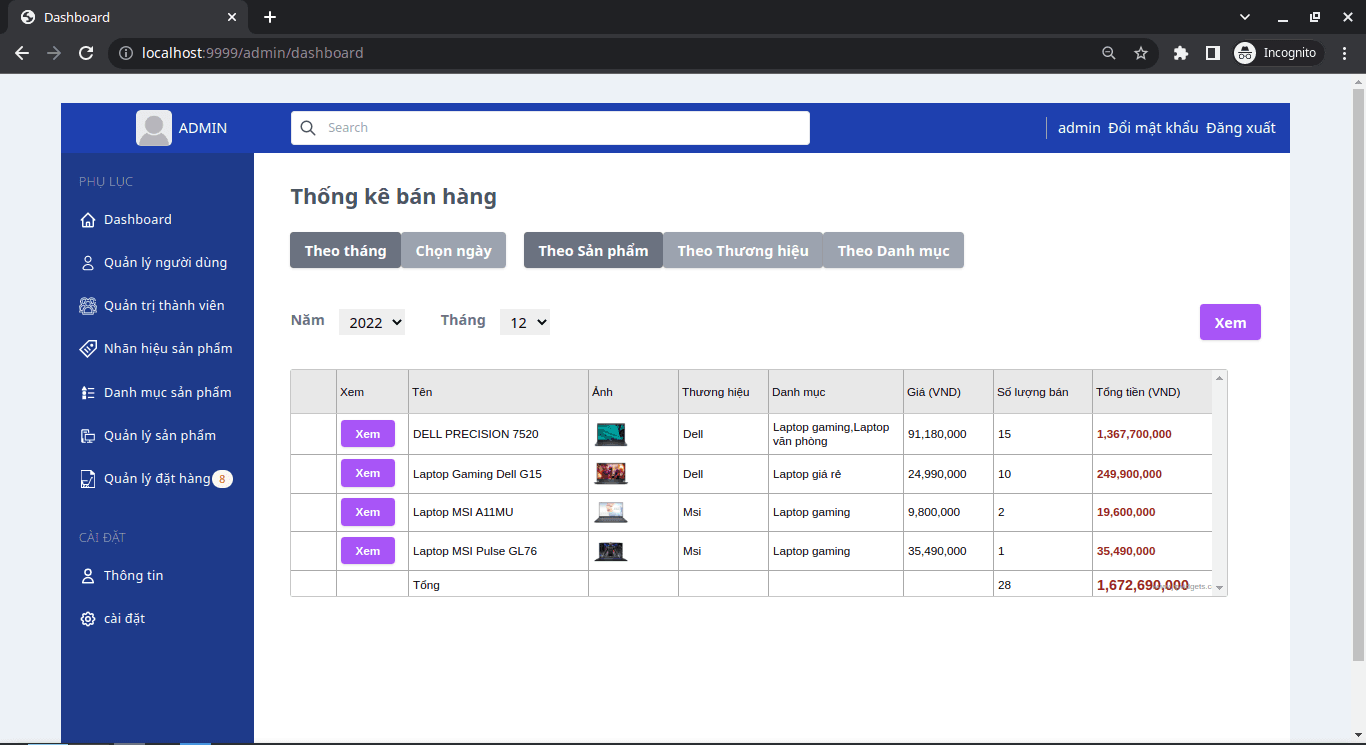
Task: Click table scrollbar up arrow
Action: (x=1219, y=378)
